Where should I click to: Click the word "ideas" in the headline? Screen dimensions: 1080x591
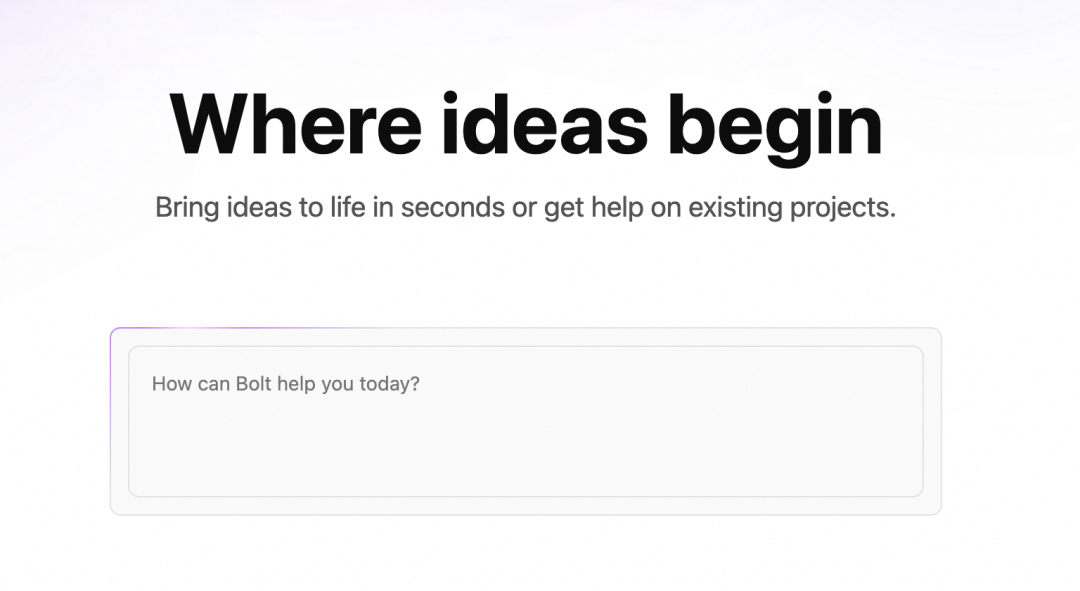pos(545,125)
